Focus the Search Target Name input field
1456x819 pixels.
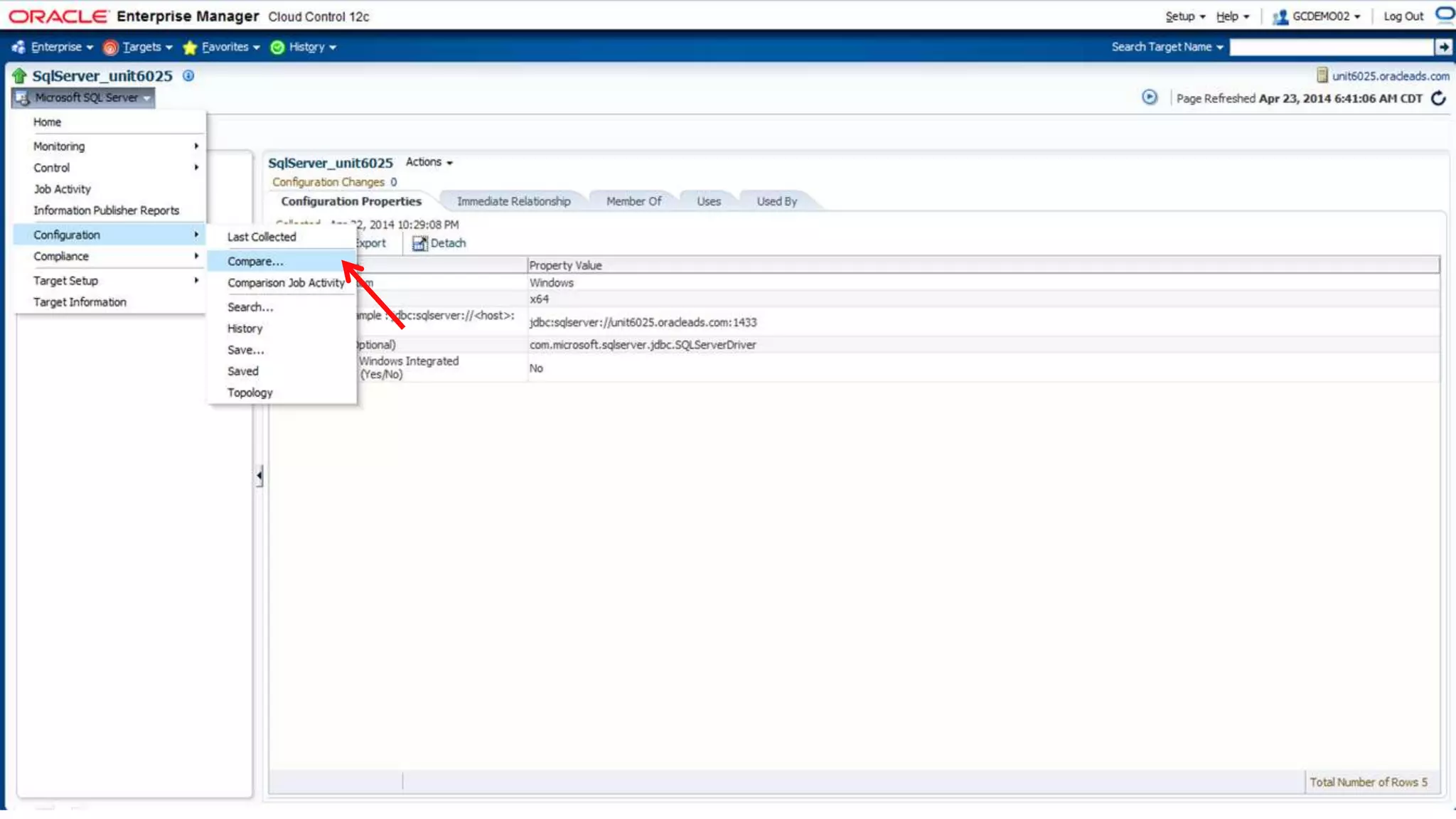[1331, 47]
